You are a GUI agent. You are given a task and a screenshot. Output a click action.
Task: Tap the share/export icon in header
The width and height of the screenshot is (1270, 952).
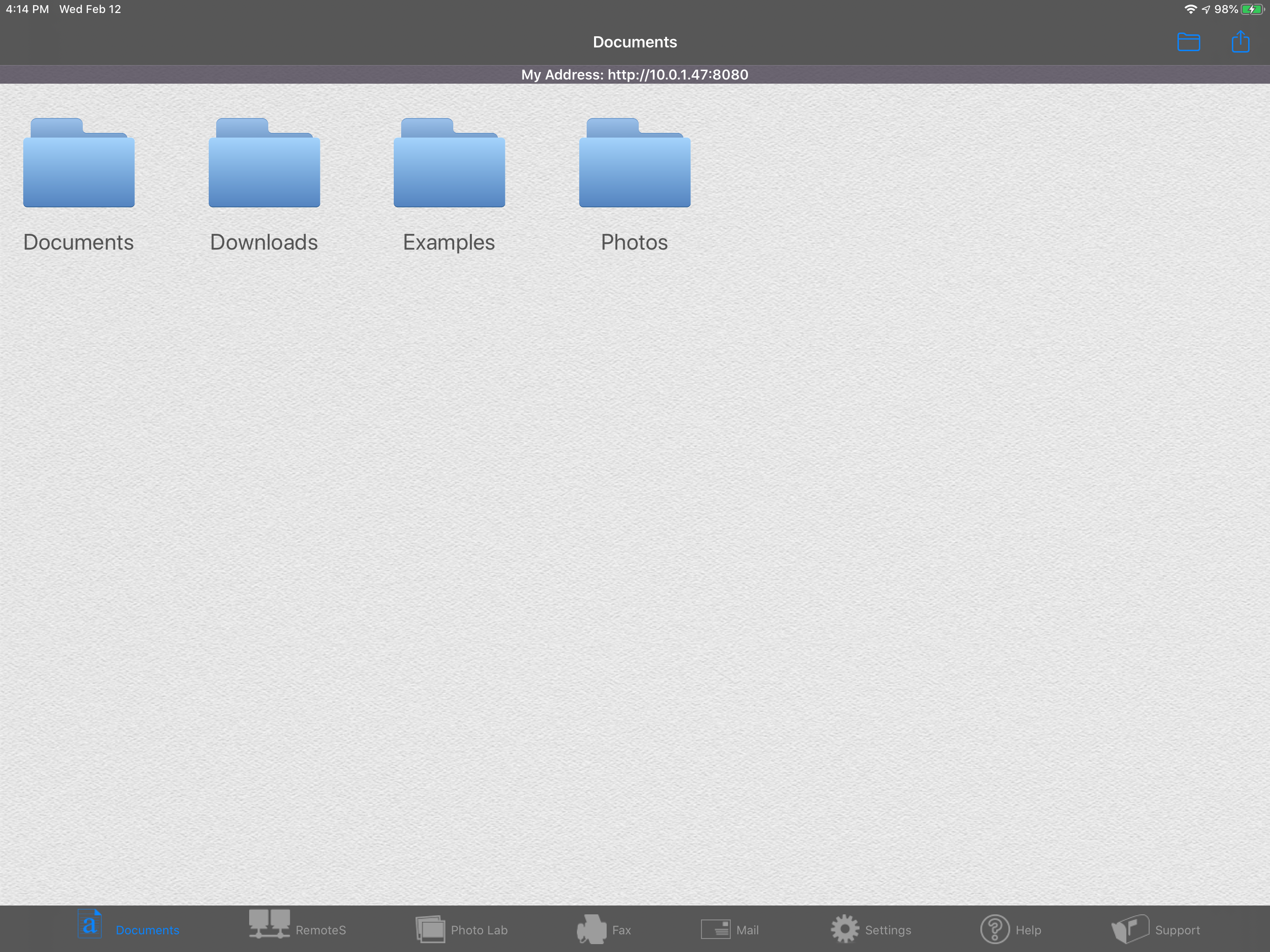click(1240, 41)
